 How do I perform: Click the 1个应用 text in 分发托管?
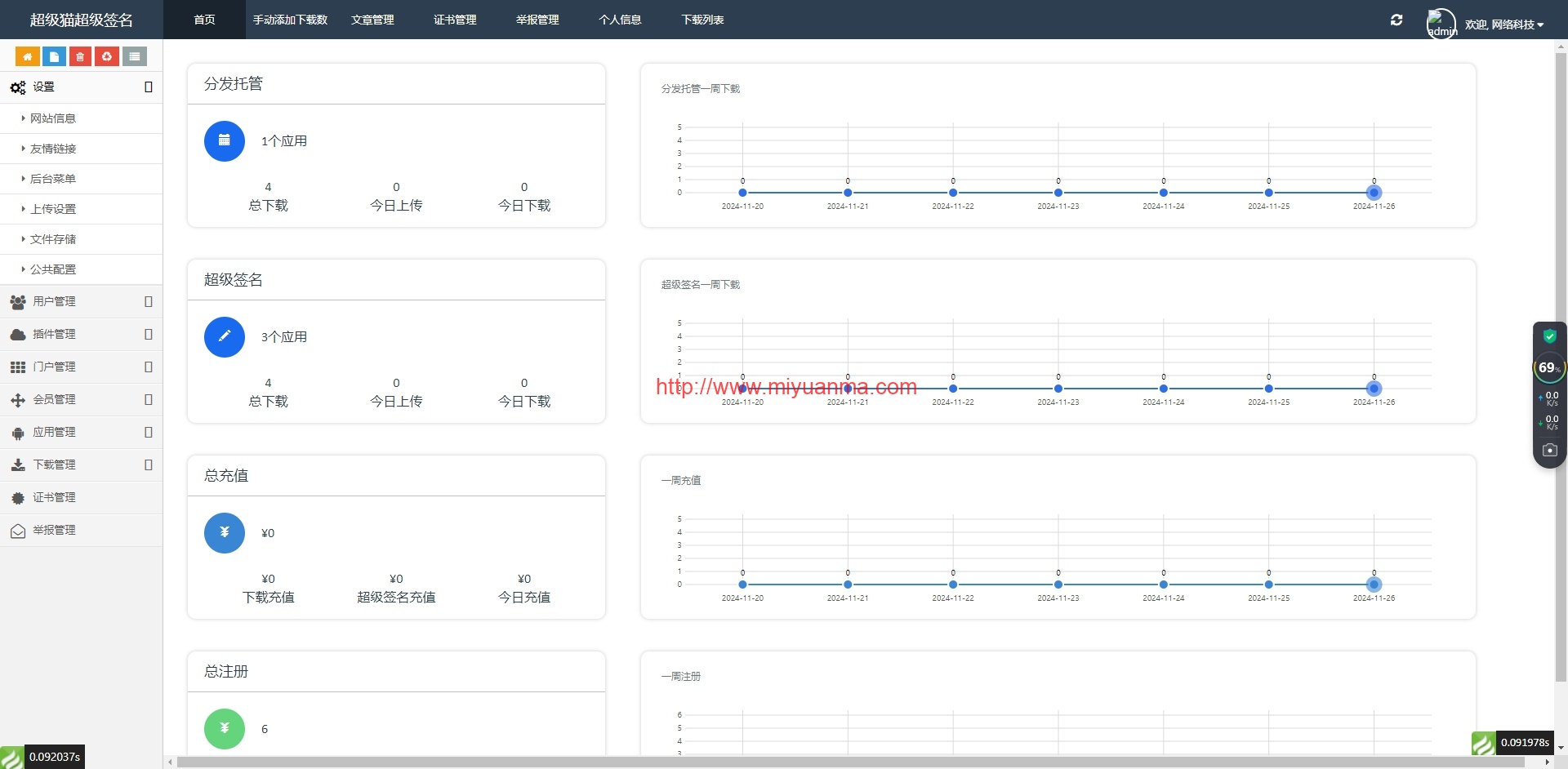(x=284, y=141)
